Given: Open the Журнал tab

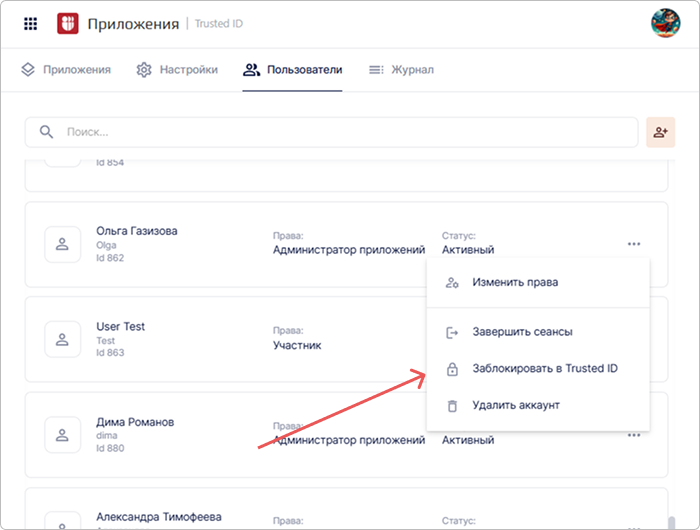Looking at the screenshot, I should click(x=401, y=70).
